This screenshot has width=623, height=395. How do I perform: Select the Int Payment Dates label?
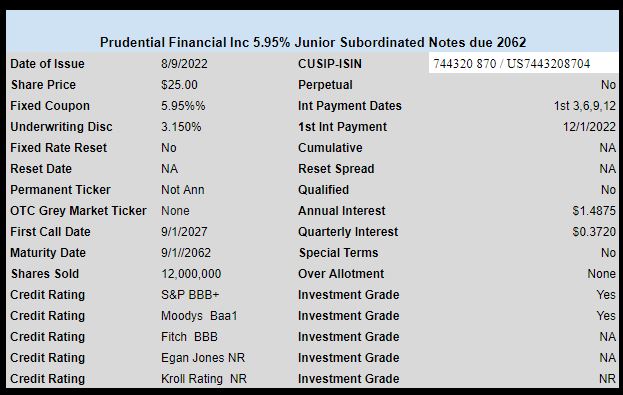(x=350, y=106)
